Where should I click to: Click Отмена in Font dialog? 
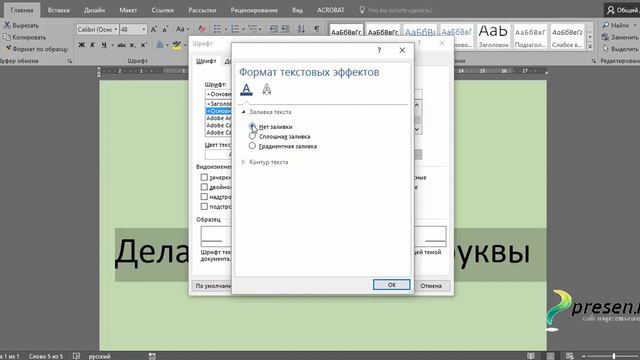tap(431, 286)
